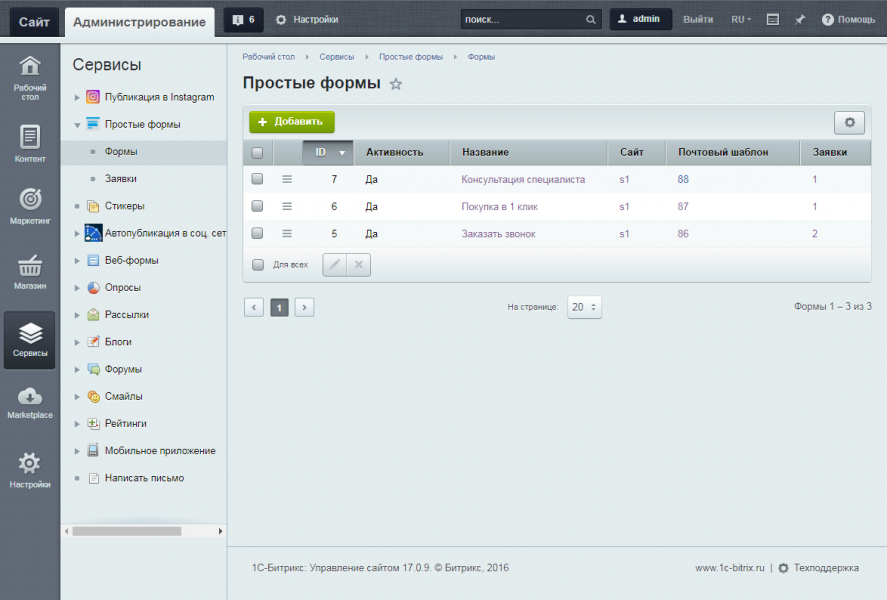Open the RU language dropdown
The width and height of the screenshot is (887, 600).
click(x=740, y=20)
